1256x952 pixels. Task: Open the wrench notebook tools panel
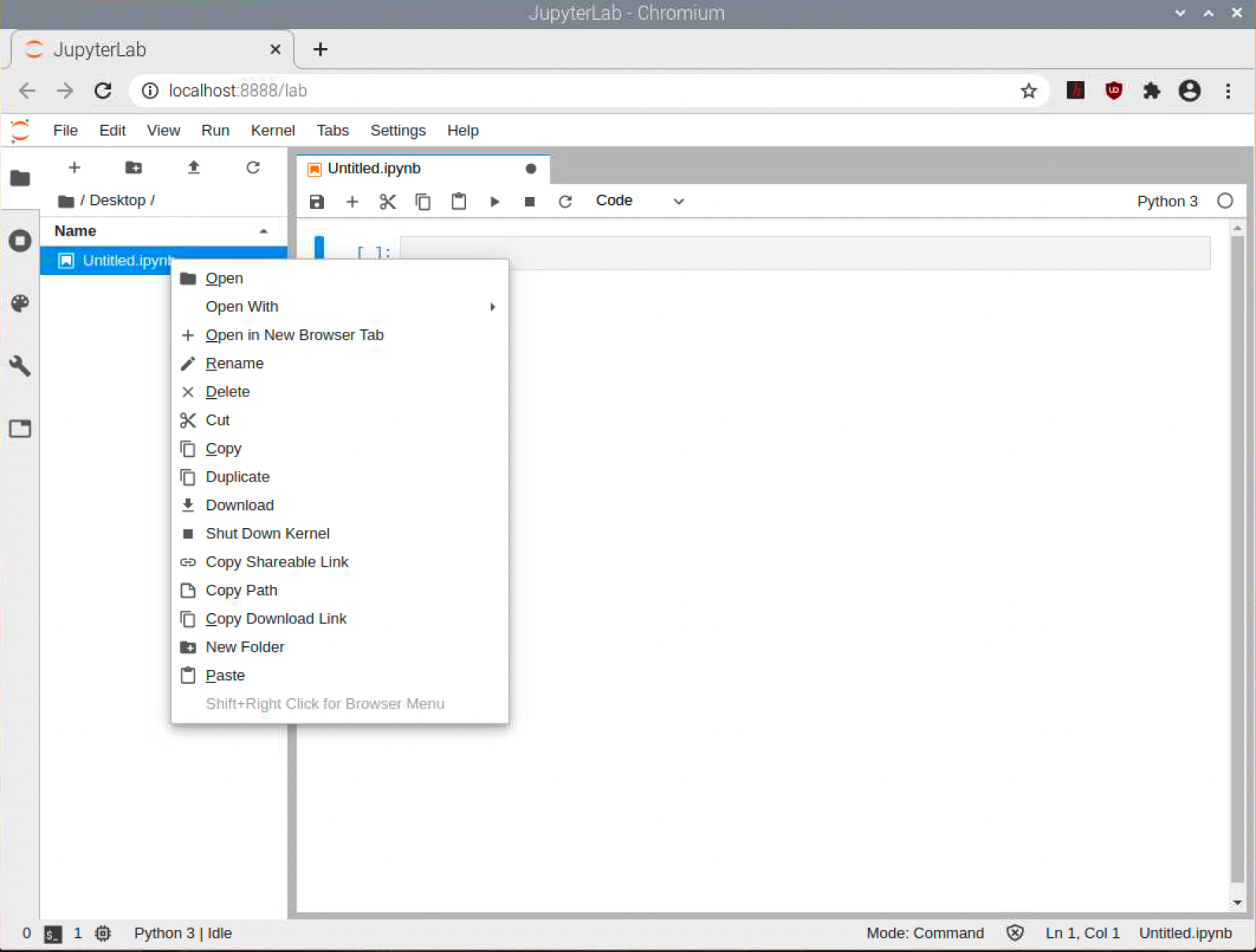tap(20, 366)
